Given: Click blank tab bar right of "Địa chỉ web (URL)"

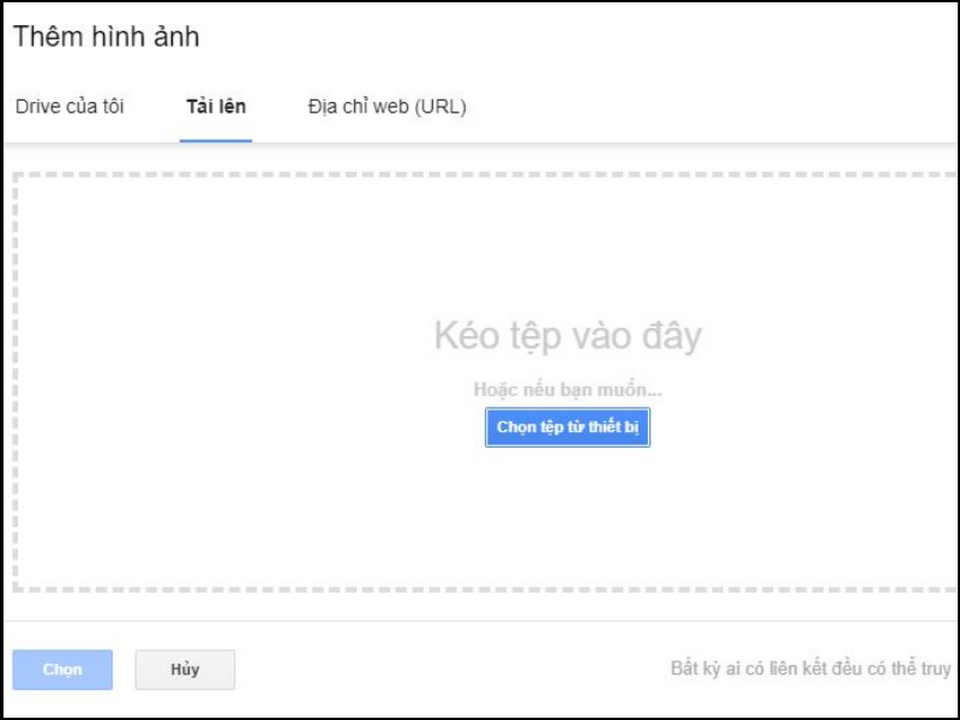Looking at the screenshot, I should click(x=700, y=107).
